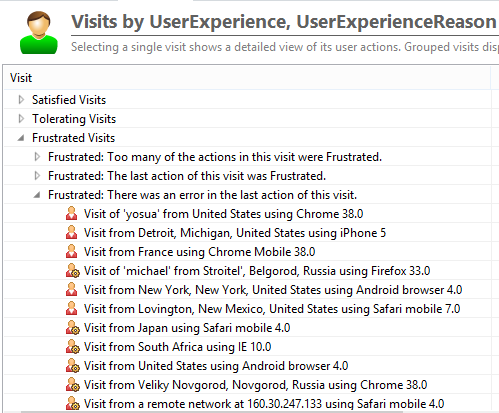Click the gear-user icon beside Japan visit

[x=73, y=328]
